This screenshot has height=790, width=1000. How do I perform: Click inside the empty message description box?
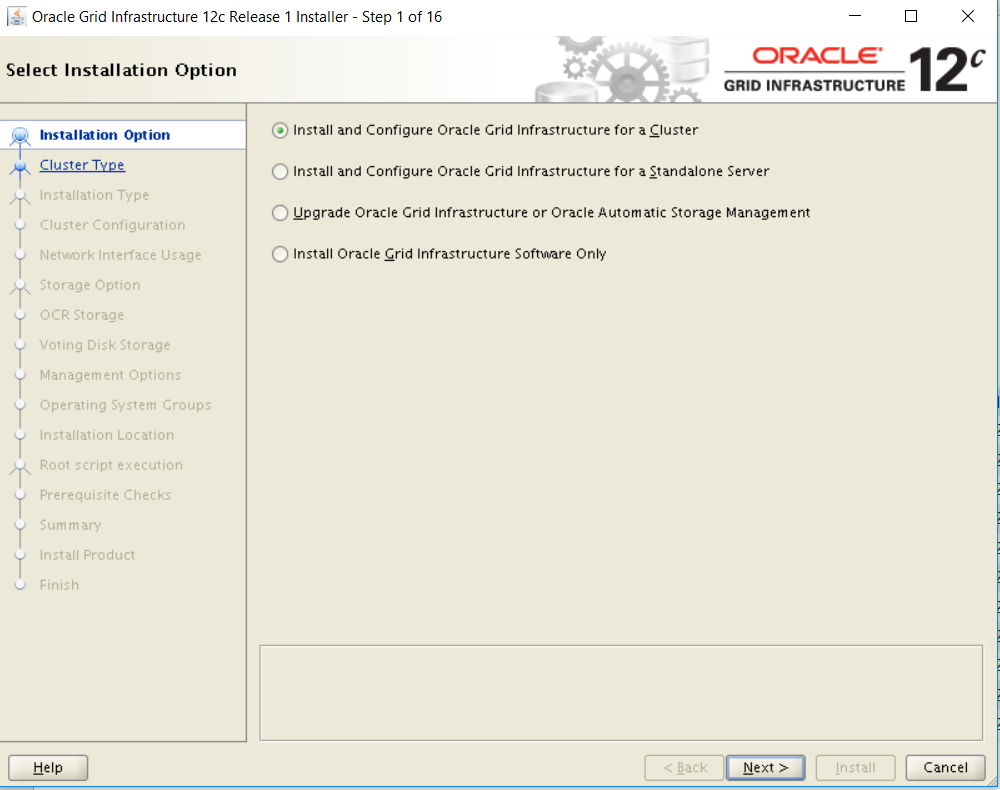[621, 693]
